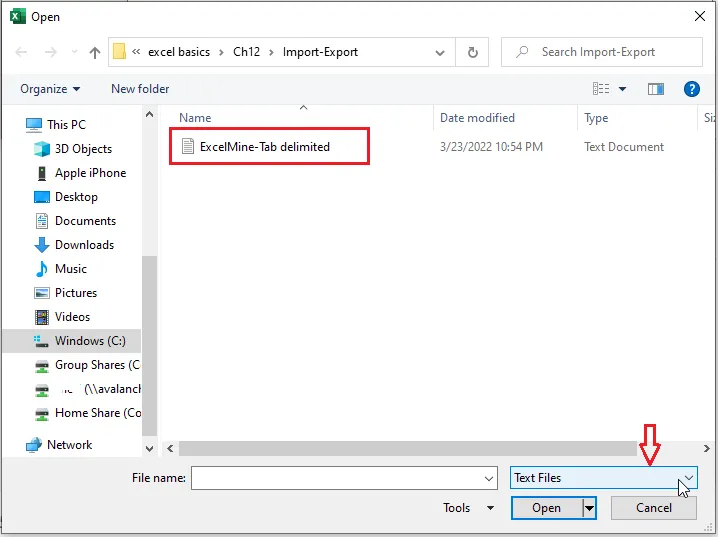718x537 pixels.
Task: Select Group Shares network drive
Action: pos(87,365)
